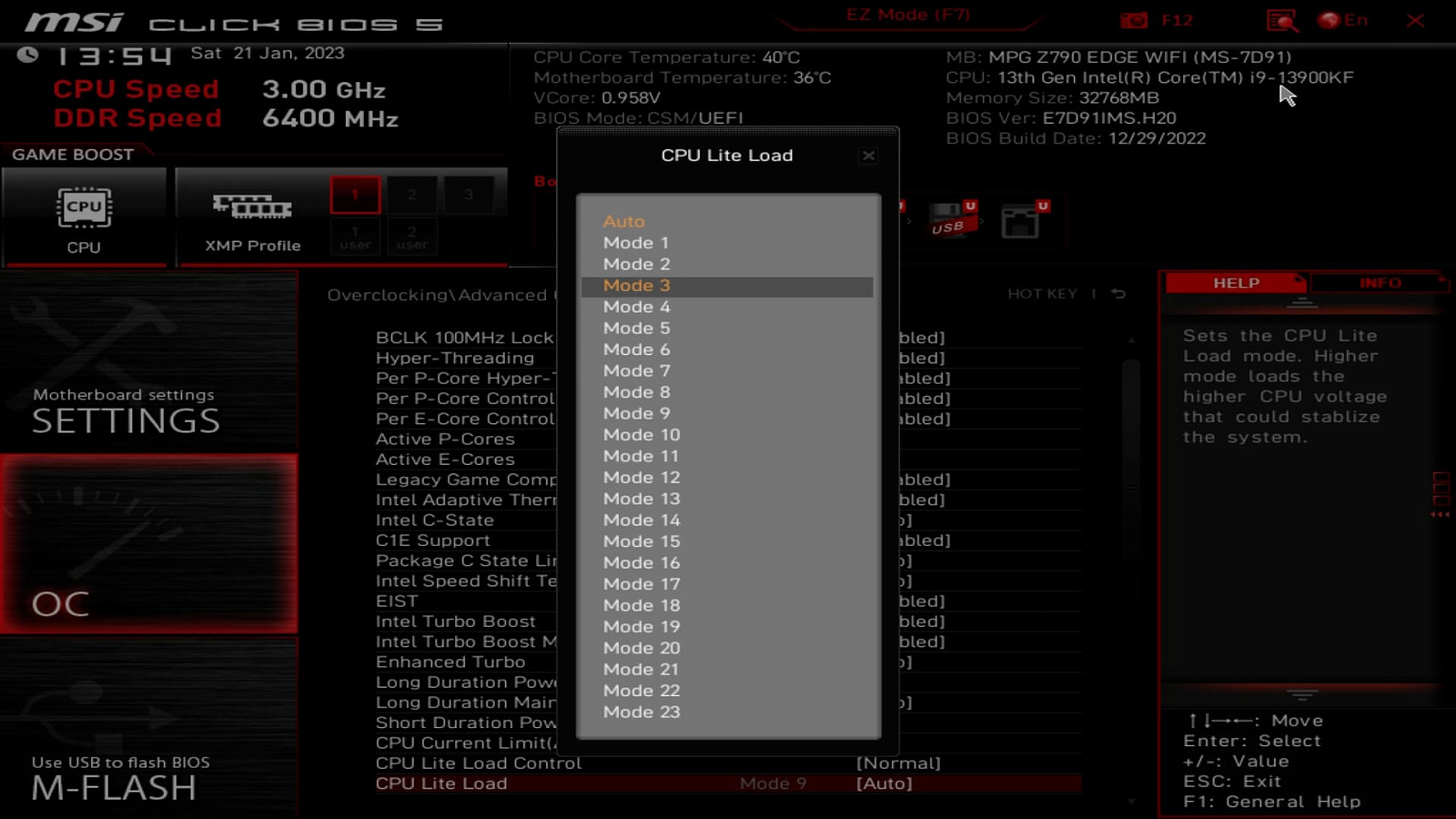The image size is (1456, 819).
Task: Switch to EZ Mode (F7)
Action: point(908,15)
